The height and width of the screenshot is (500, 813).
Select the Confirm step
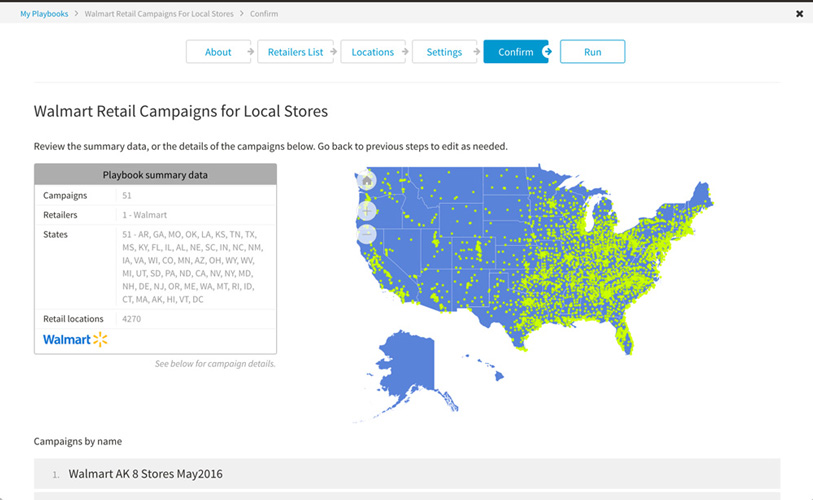(x=515, y=52)
